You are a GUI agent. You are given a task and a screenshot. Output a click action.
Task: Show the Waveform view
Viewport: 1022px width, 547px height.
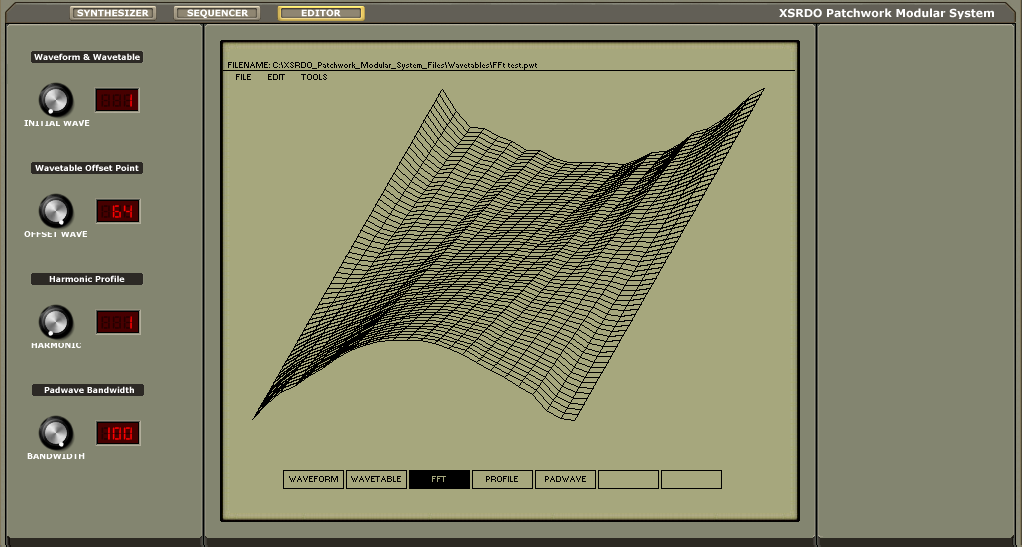point(313,479)
